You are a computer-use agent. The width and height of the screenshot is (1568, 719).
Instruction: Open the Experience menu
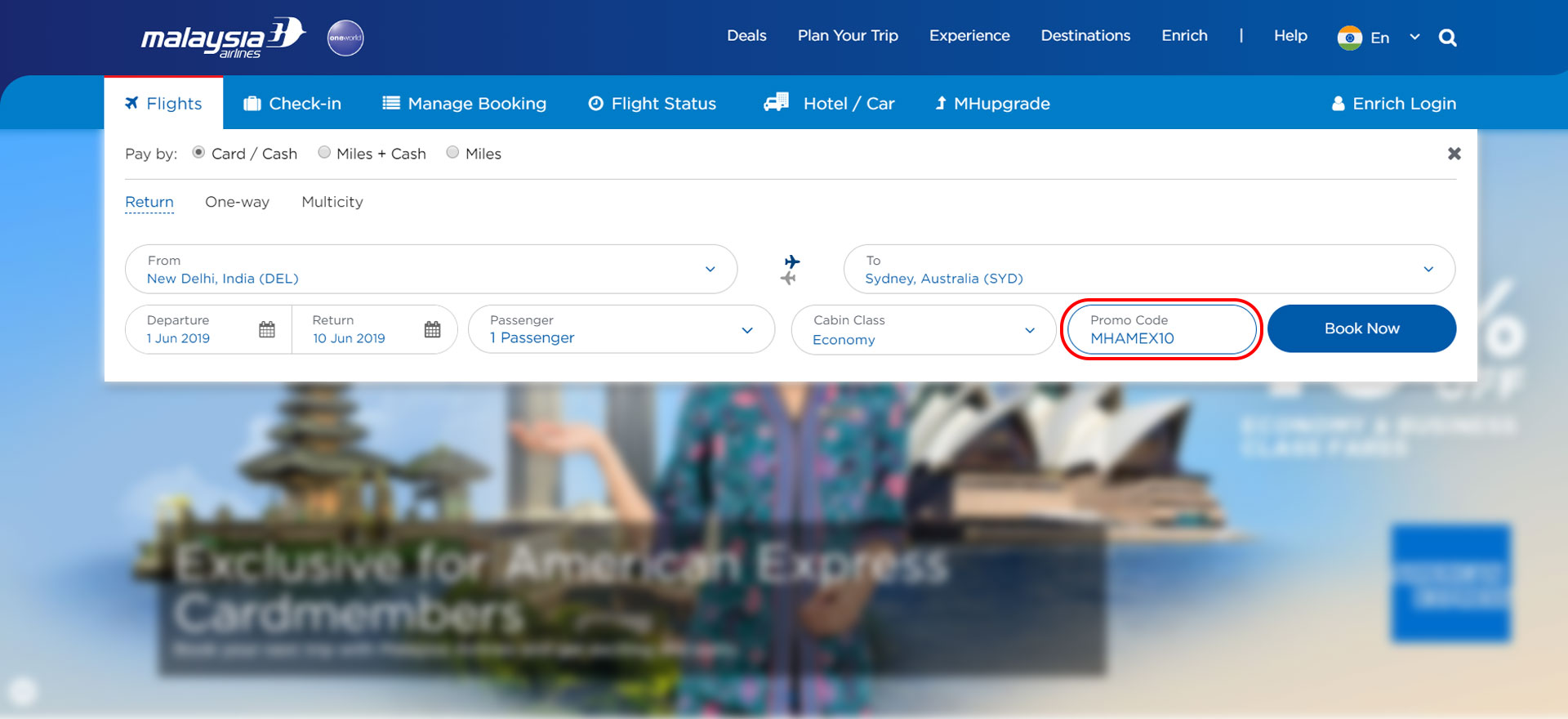coord(969,36)
